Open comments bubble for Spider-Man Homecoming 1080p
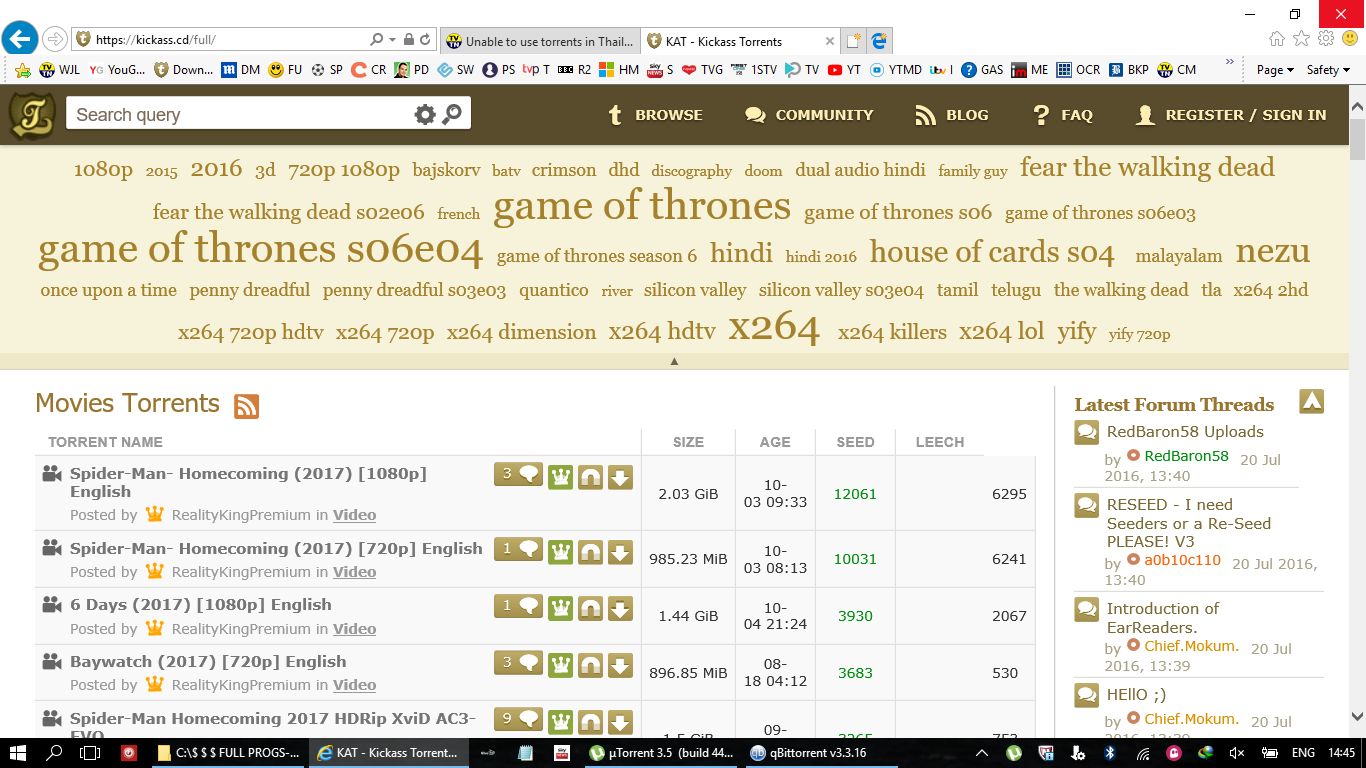The width and height of the screenshot is (1366, 768). coord(518,474)
